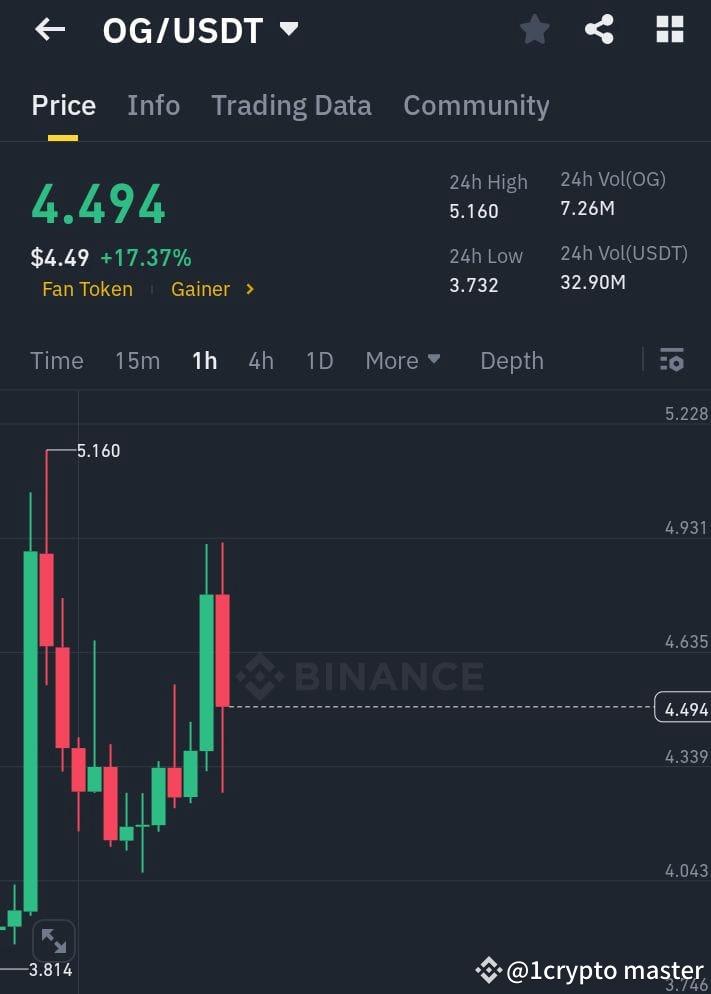Select the Time chart interval
711x994 pixels.
[x=57, y=361]
